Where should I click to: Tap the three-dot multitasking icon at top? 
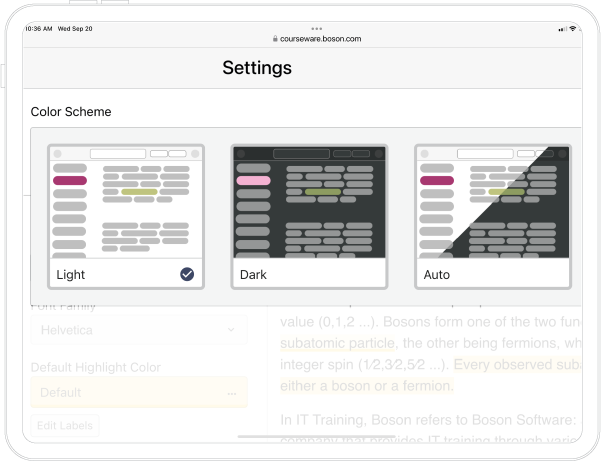317,28
